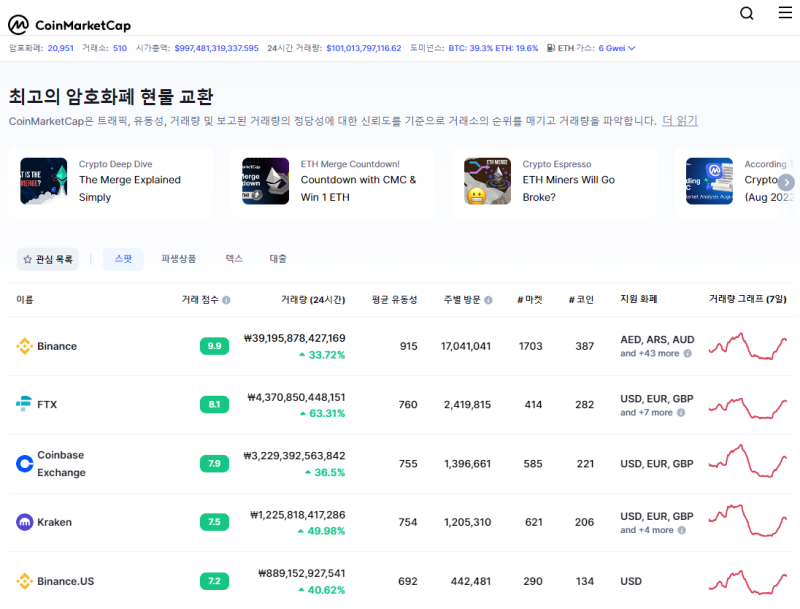This screenshot has width=800, height=609.
Task: Click the market cap value $997,481,319,337.595
Action: point(216,48)
